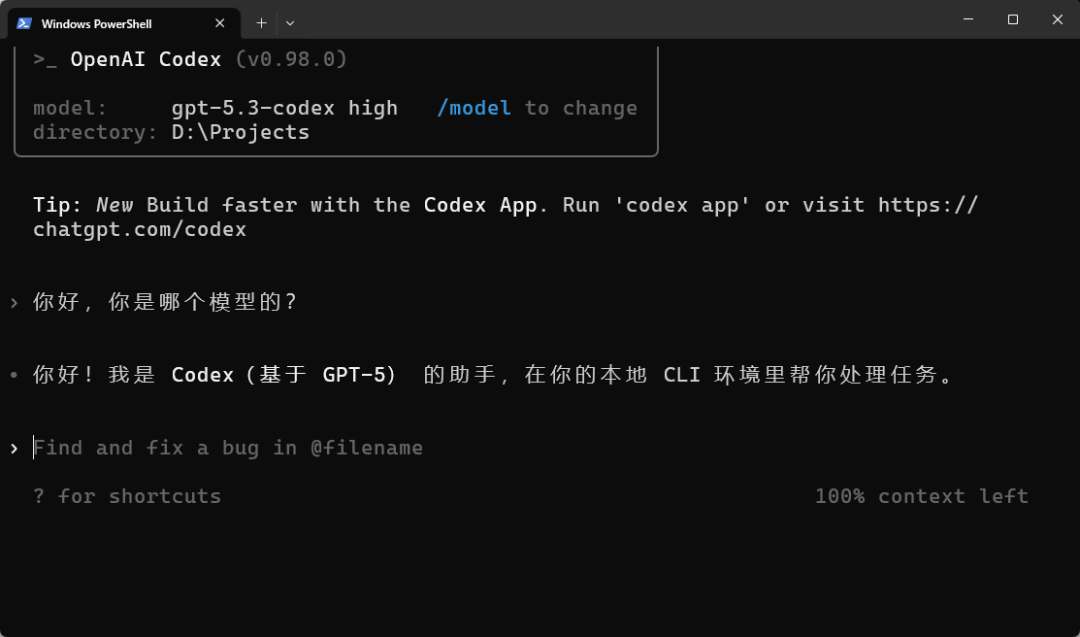1080x637 pixels.
Task: Click the user message '你好，你是哪个模型的？'
Action: coord(165,302)
